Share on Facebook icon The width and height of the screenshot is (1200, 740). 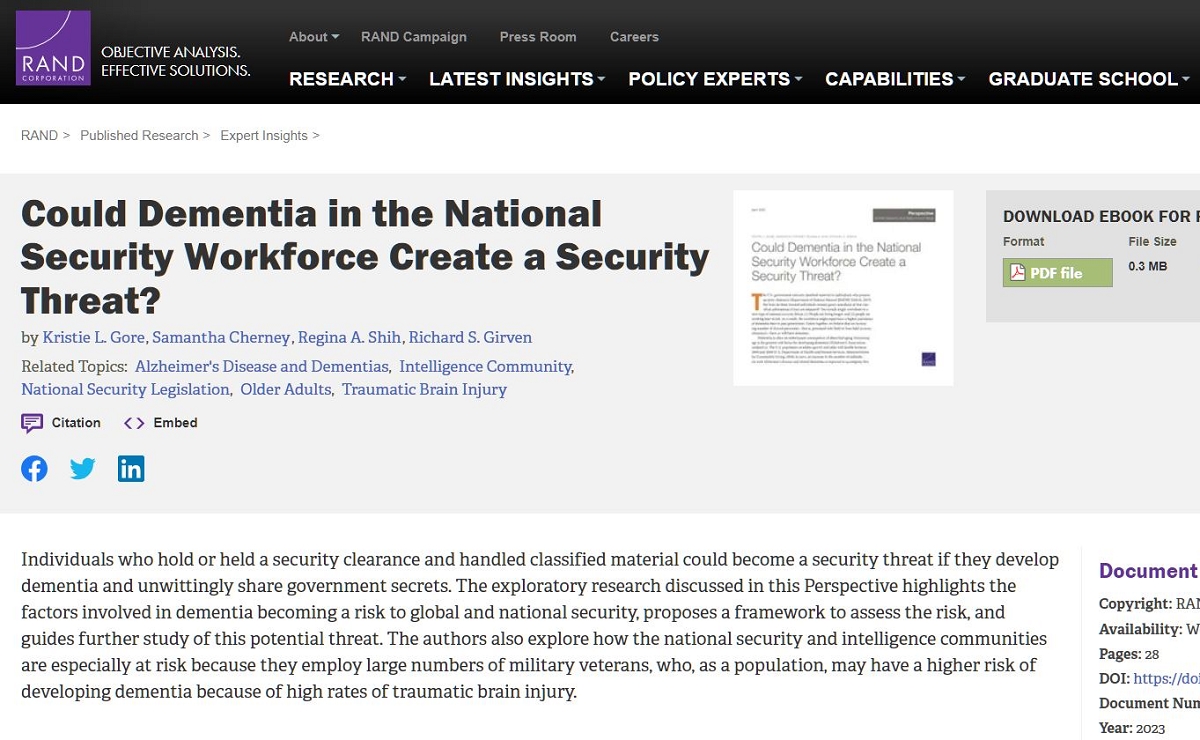click(x=34, y=468)
